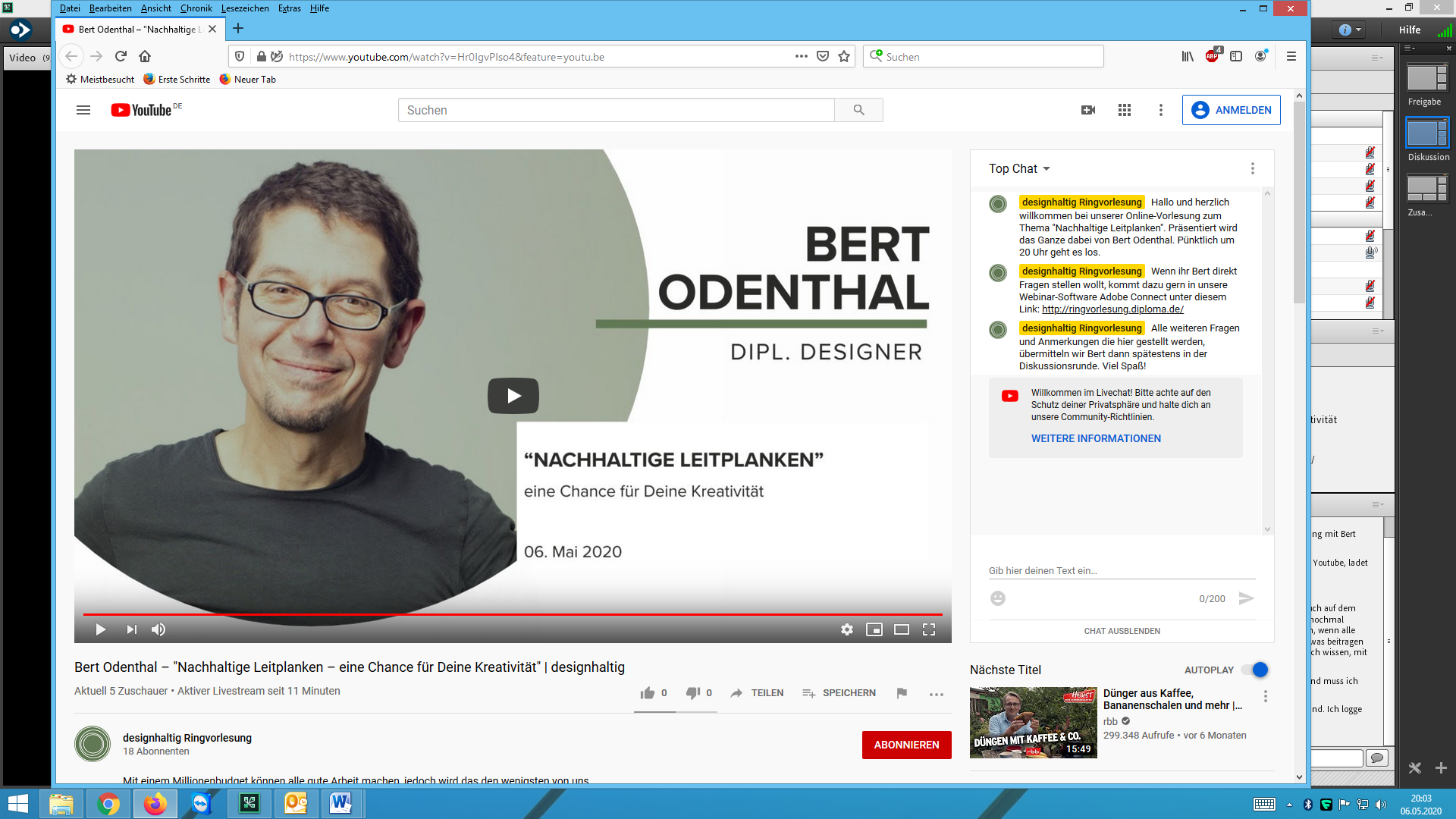Open the Bearbeiten menu
Screen dimensions: 1456x819
click(110, 8)
